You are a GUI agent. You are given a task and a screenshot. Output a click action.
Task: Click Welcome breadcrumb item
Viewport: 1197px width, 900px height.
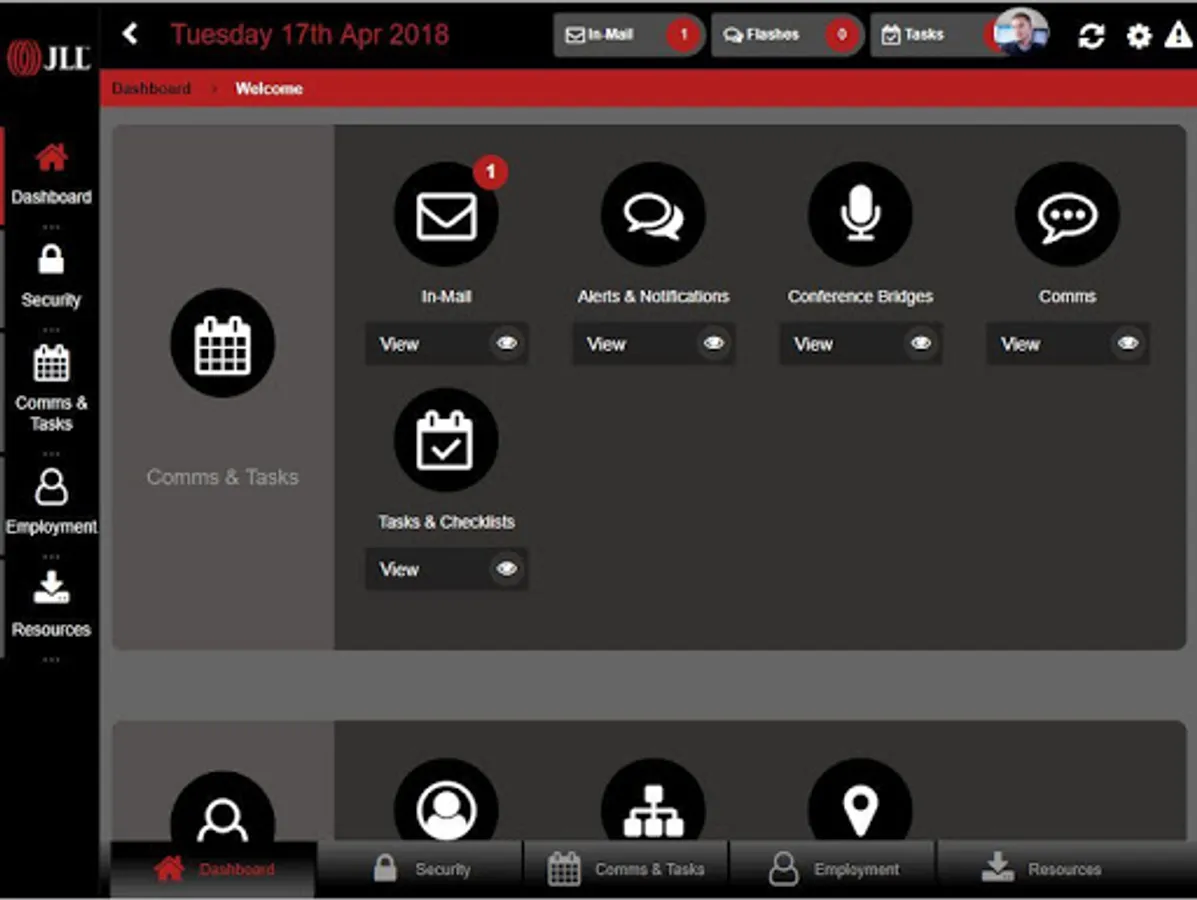[269, 89]
